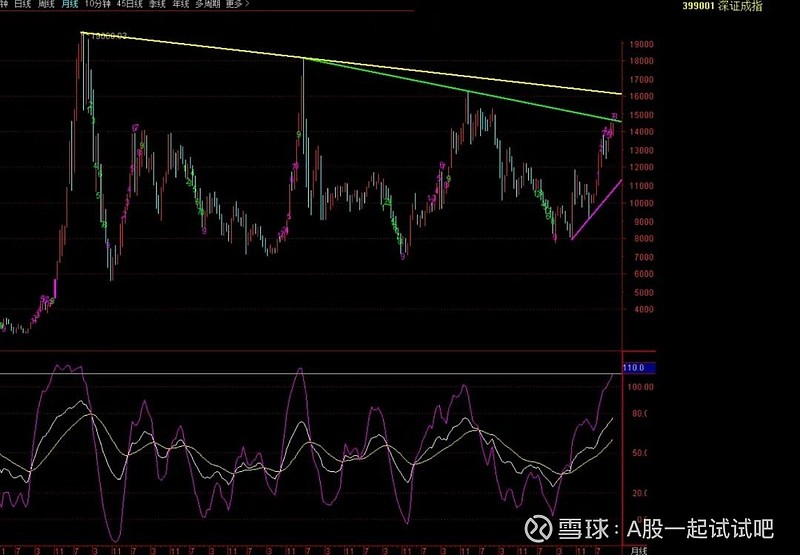This screenshot has width=800, height=555.
Task: Select the 月线 monthly period tab
Action: 69,4
